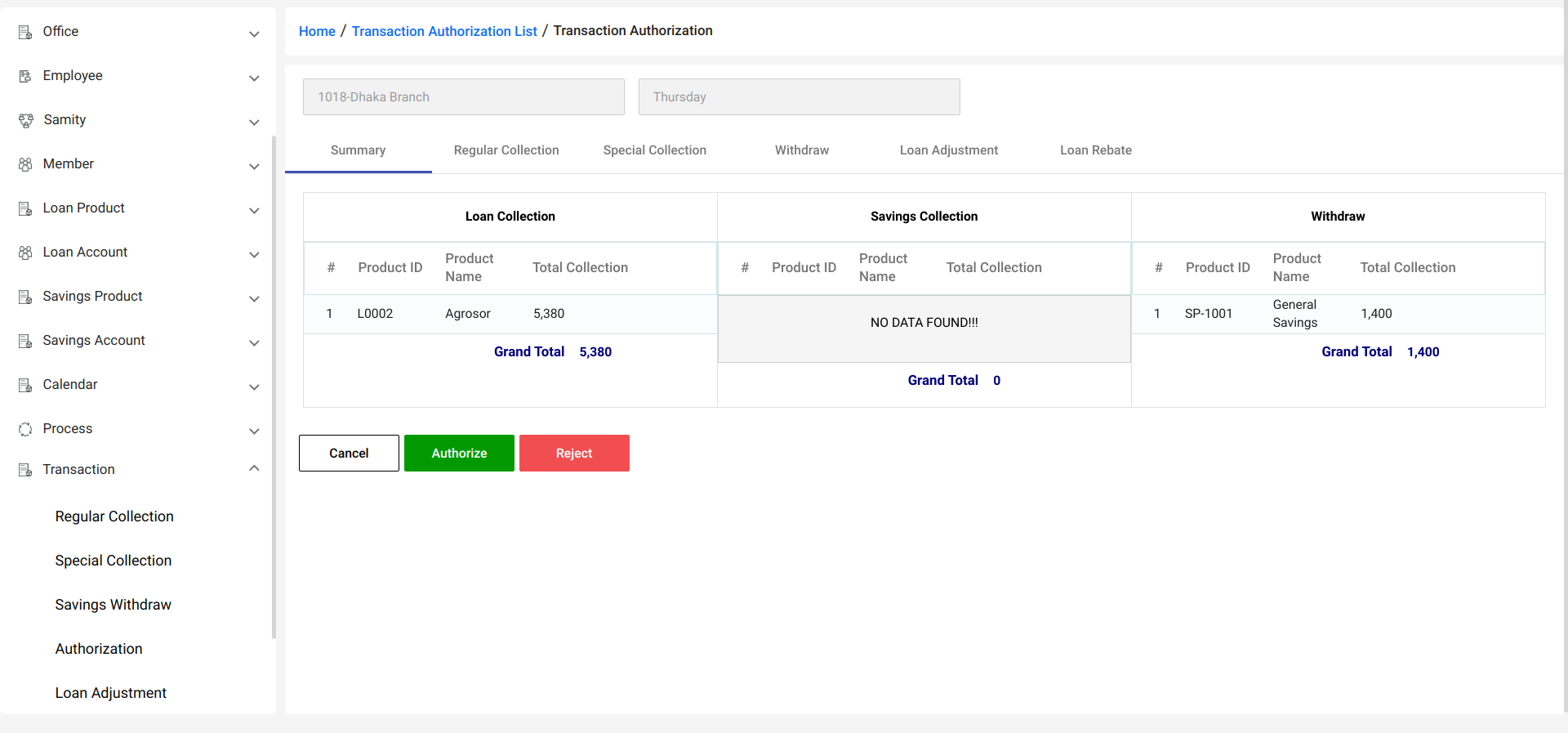Click the Savings Account sidebar icon

[x=25, y=341]
